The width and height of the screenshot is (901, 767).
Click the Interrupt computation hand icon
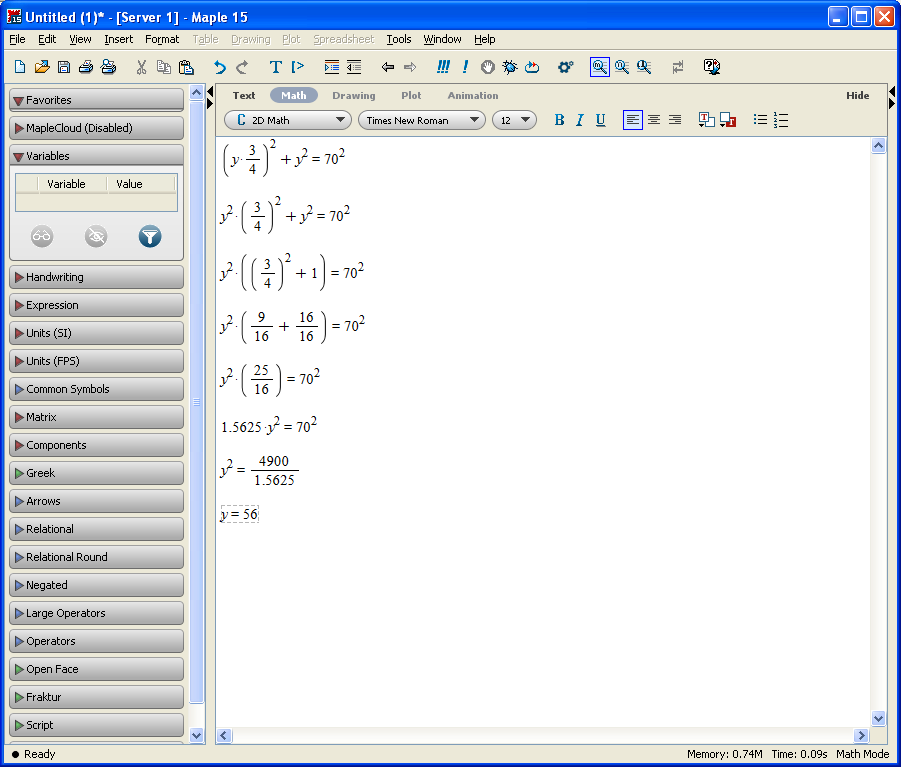click(x=488, y=67)
